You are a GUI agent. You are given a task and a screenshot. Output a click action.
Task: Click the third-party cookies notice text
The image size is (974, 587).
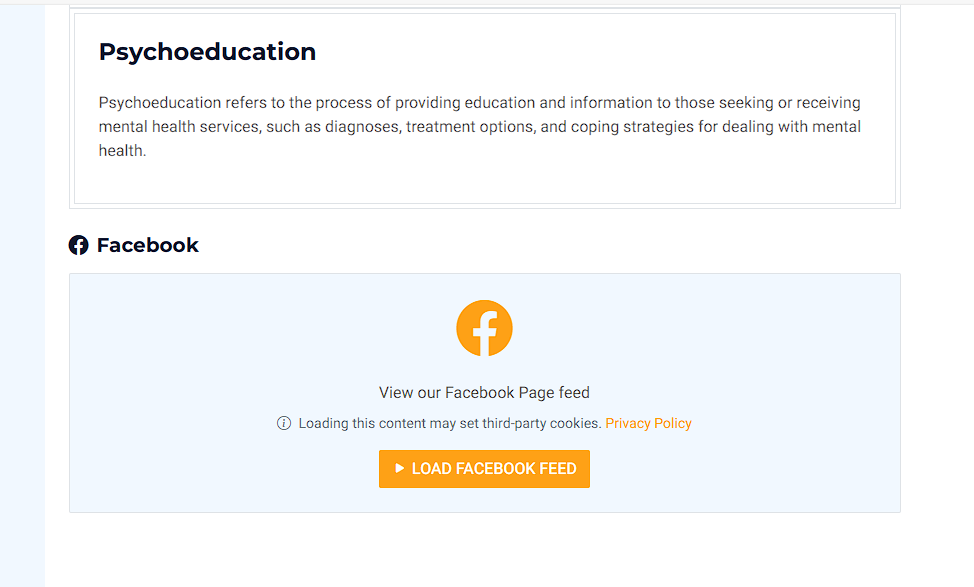click(450, 423)
